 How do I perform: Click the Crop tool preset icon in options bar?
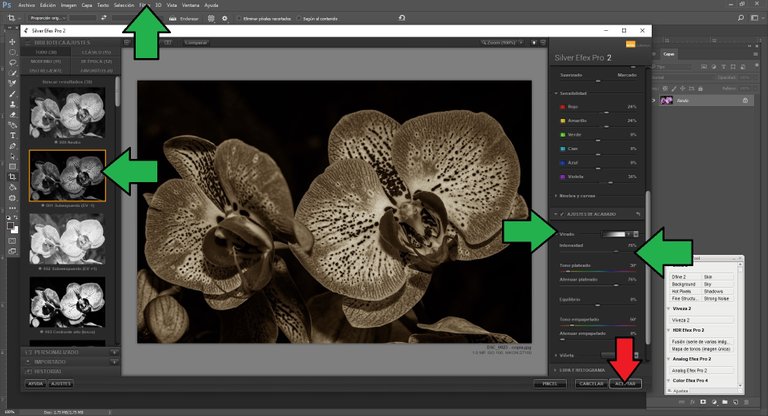[11, 18]
